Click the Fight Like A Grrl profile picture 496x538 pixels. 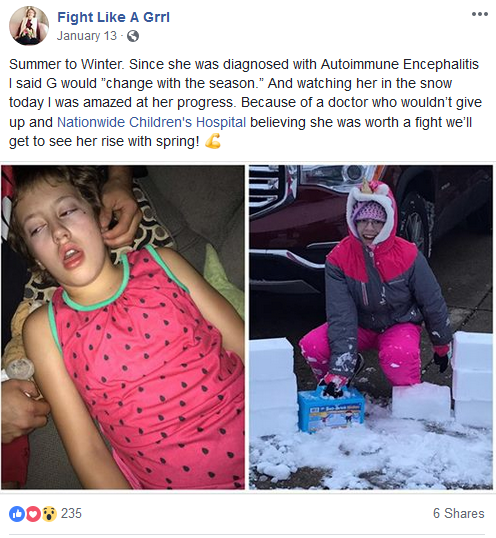click(x=29, y=25)
